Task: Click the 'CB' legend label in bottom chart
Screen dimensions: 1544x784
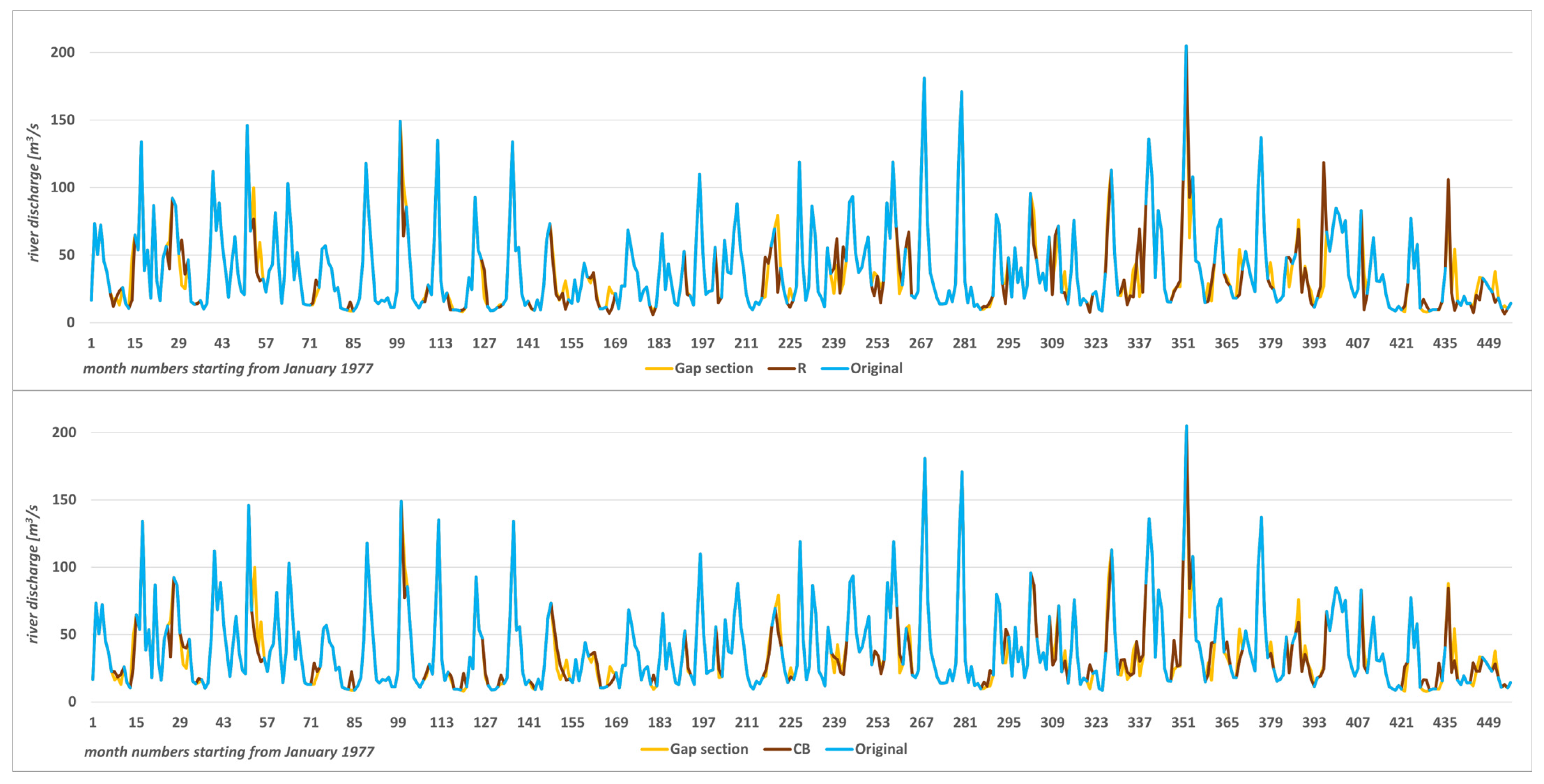Action: (x=801, y=749)
